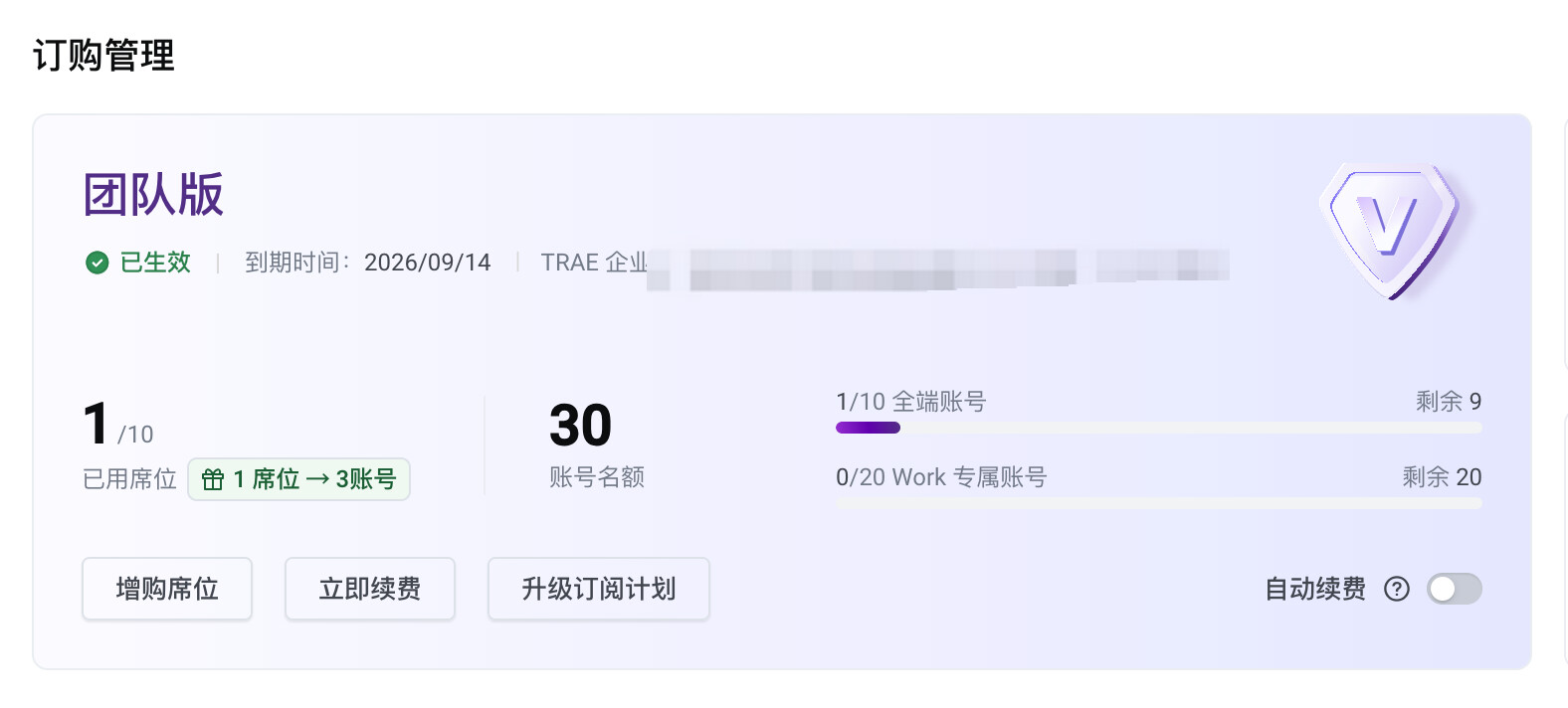Image resolution: width=1568 pixels, height=708 pixels.
Task: Click the 0/20 Work 专属账号 label
Action: (x=941, y=476)
